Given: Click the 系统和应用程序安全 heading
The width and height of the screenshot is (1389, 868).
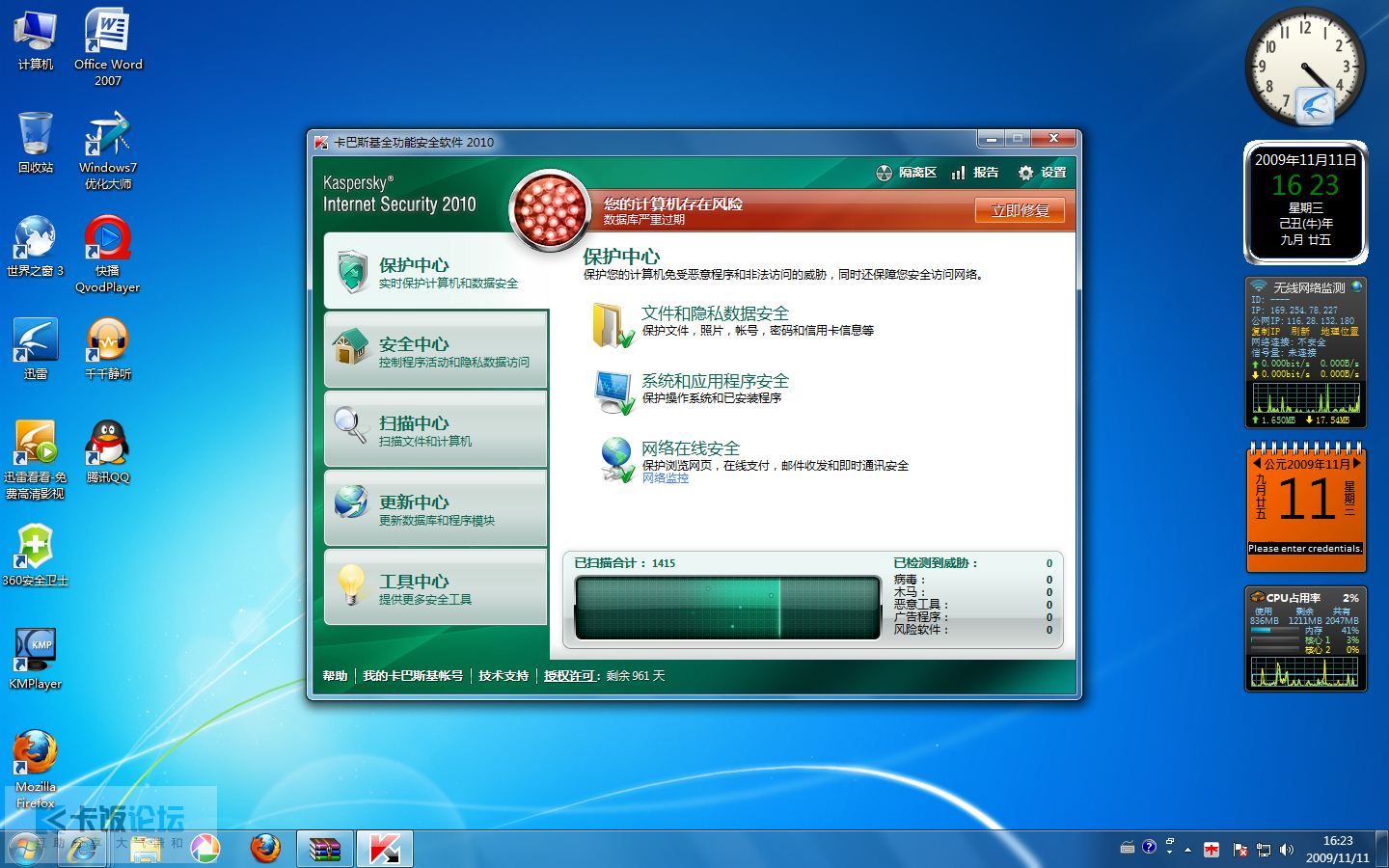Looking at the screenshot, I should [715, 381].
